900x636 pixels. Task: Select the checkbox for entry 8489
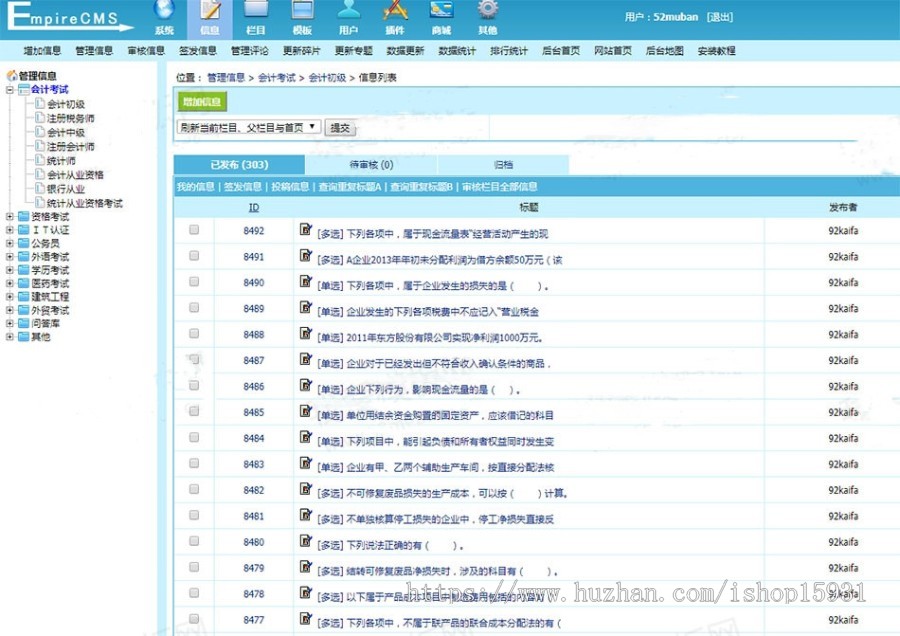click(x=194, y=308)
